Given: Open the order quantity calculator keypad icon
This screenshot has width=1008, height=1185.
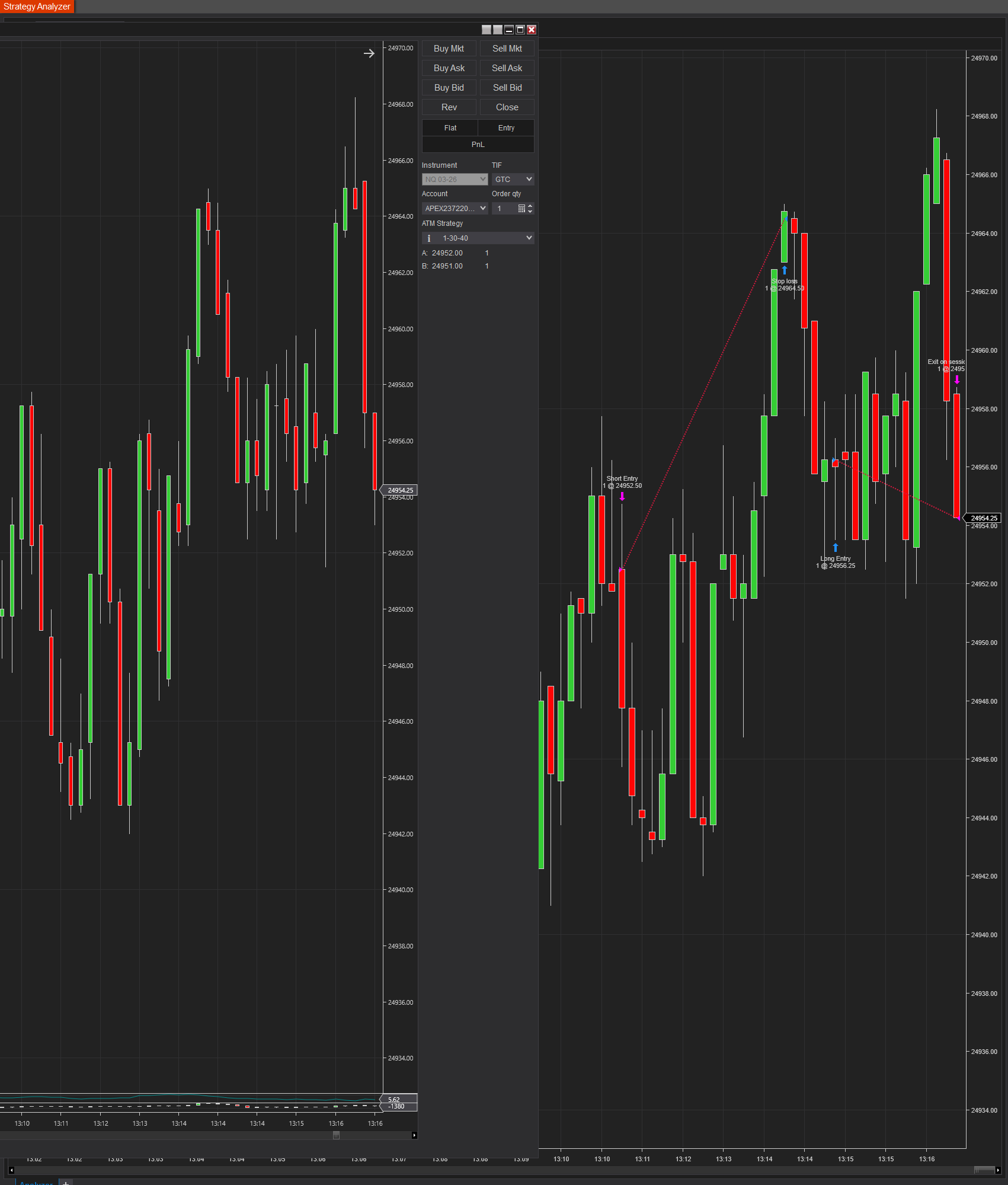Looking at the screenshot, I should pos(521,208).
